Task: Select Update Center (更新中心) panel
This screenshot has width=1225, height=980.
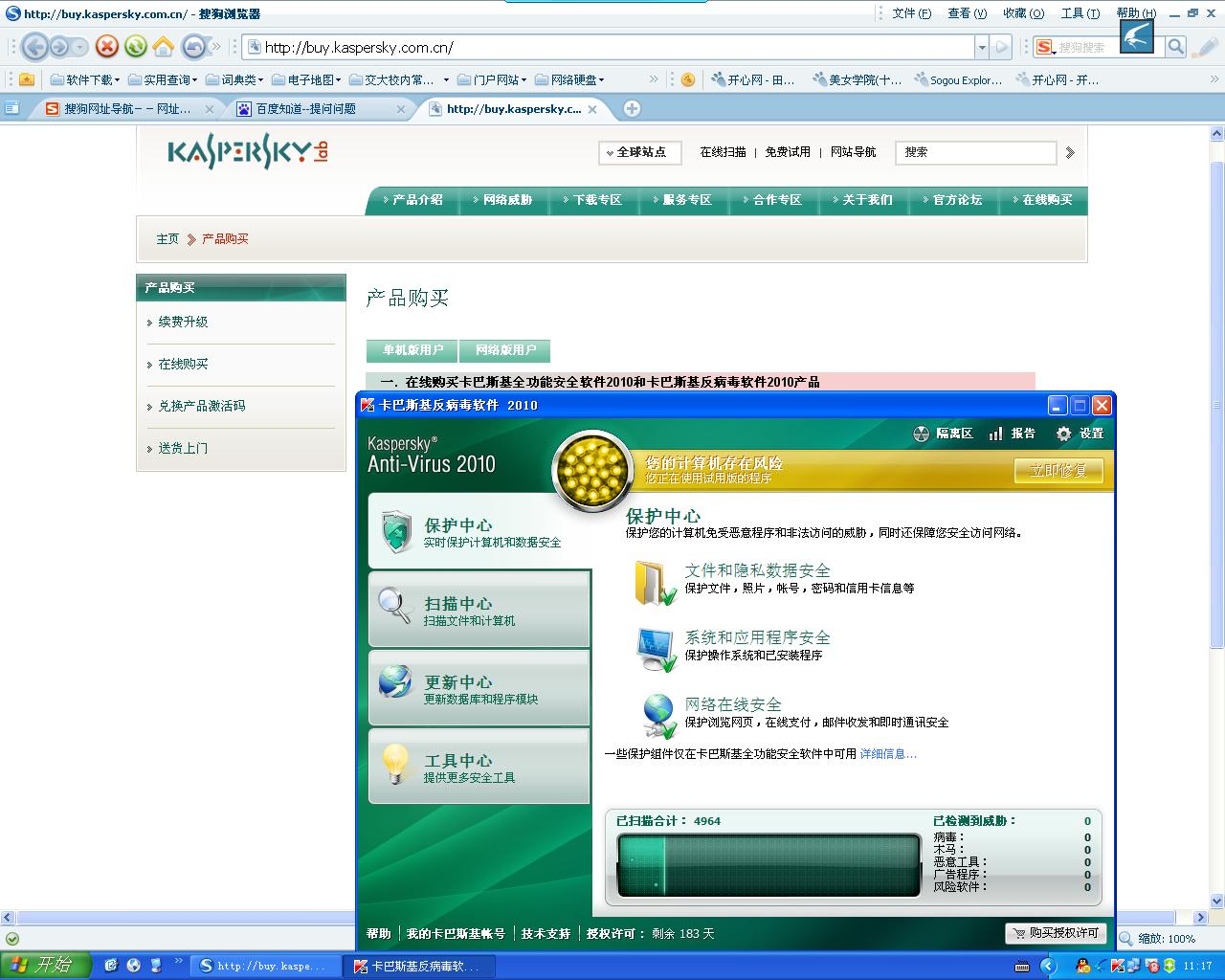Action: [479, 688]
